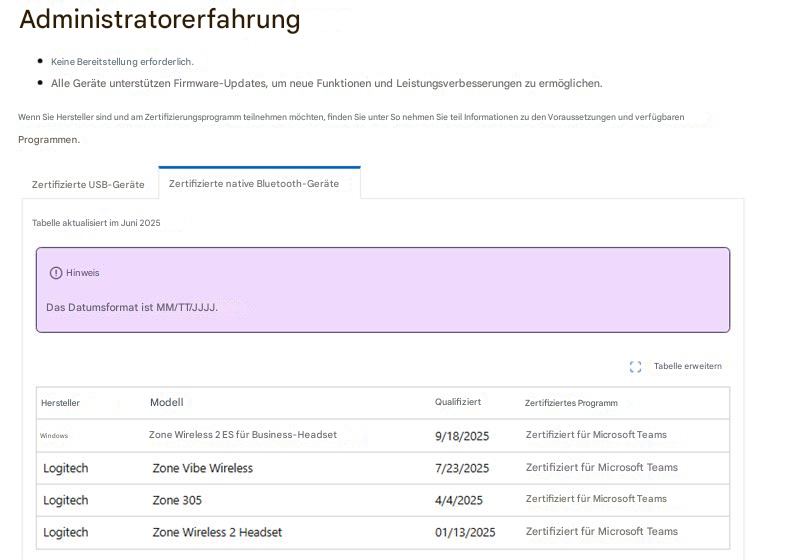Switch to Zertifizierte USB-Geräte tab
Image resolution: width=800 pixels, height=560 pixels.
point(88,184)
